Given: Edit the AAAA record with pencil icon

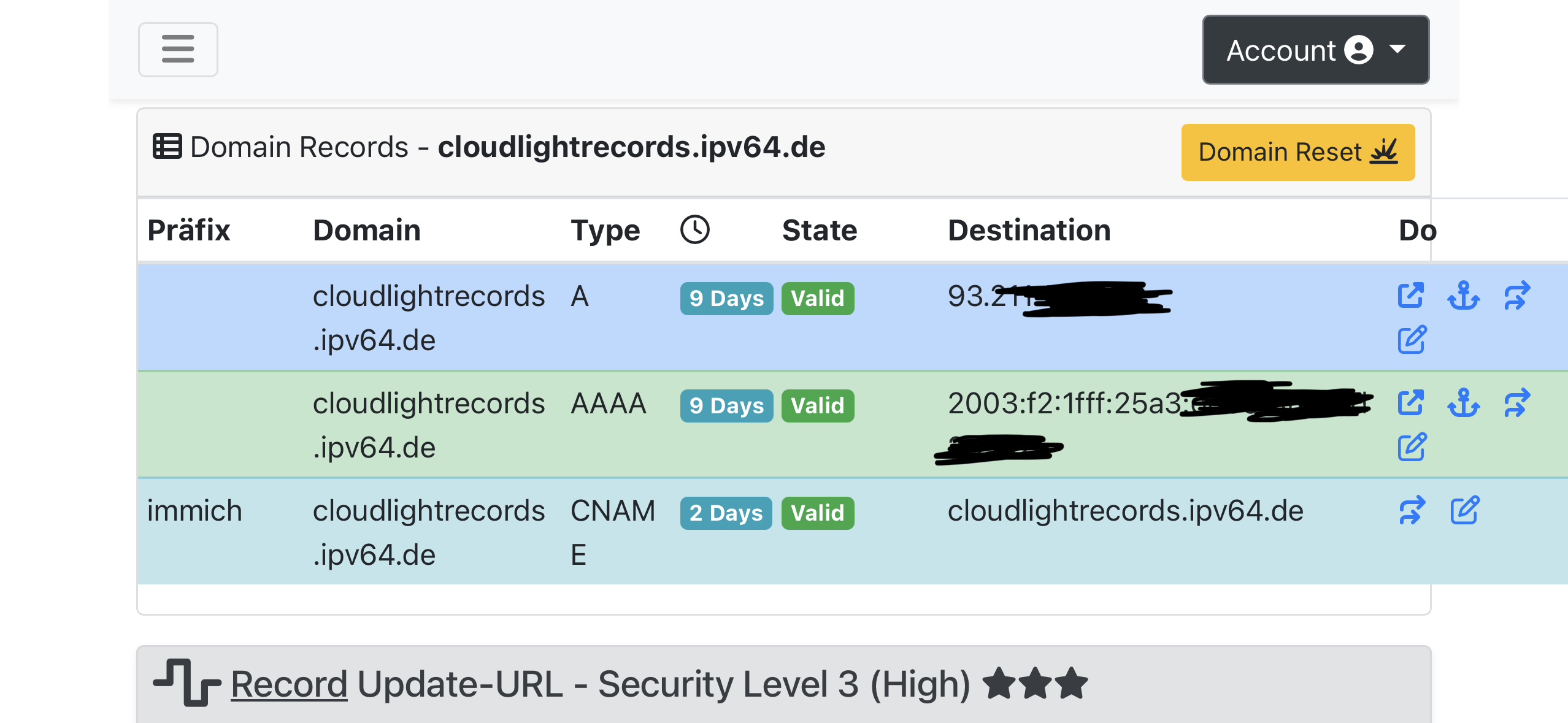Looking at the screenshot, I should click(1412, 447).
